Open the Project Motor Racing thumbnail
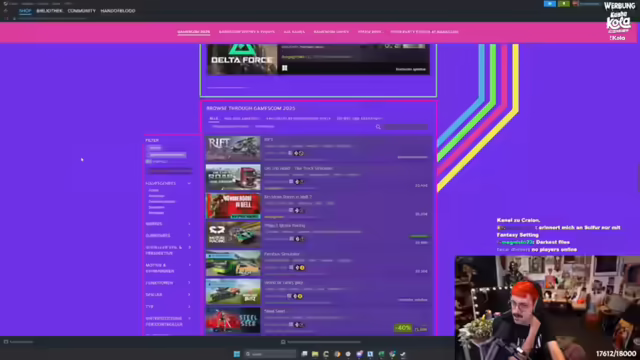Image resolution: width=640 pixels, height=360 pixels. (x=233, y=234)
